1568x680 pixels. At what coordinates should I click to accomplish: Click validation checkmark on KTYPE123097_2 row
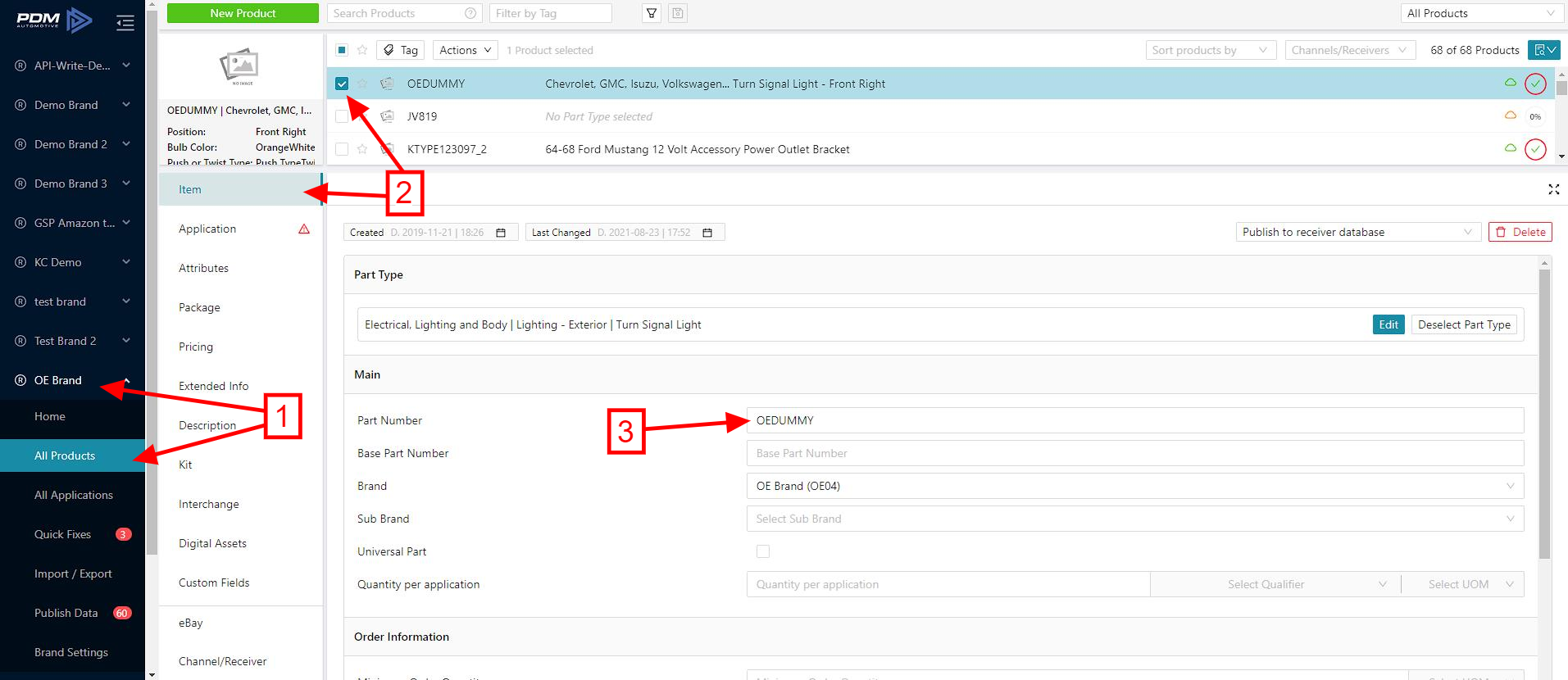(x=1535, y=149)
